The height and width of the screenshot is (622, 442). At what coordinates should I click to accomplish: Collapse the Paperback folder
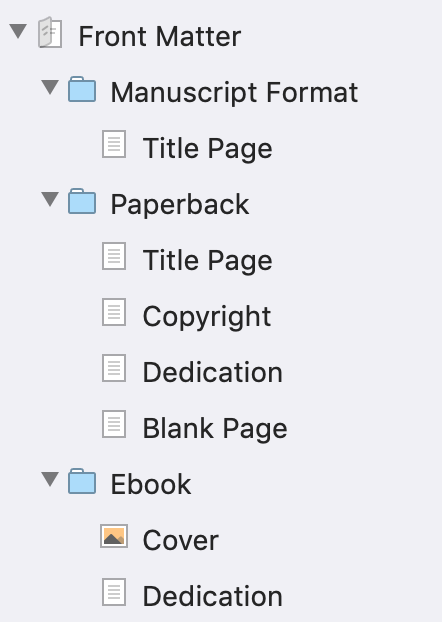pos(50,199)
